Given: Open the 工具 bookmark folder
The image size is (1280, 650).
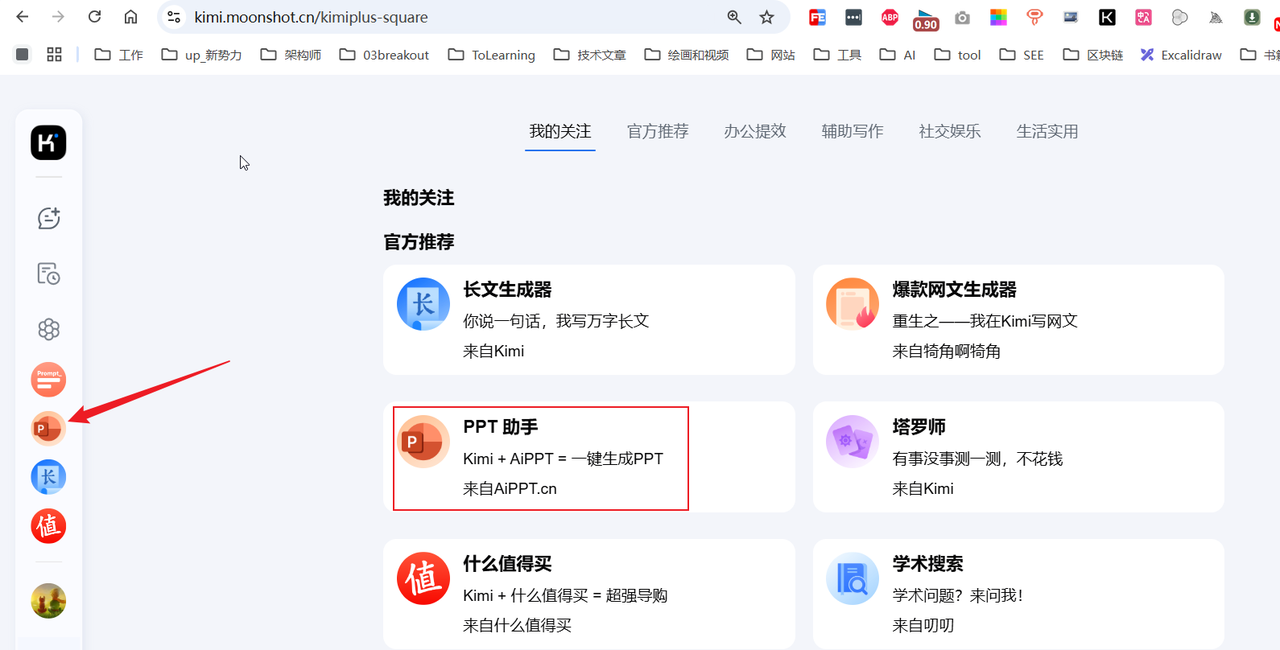Looking at the screenshot, I should point(838,54).
